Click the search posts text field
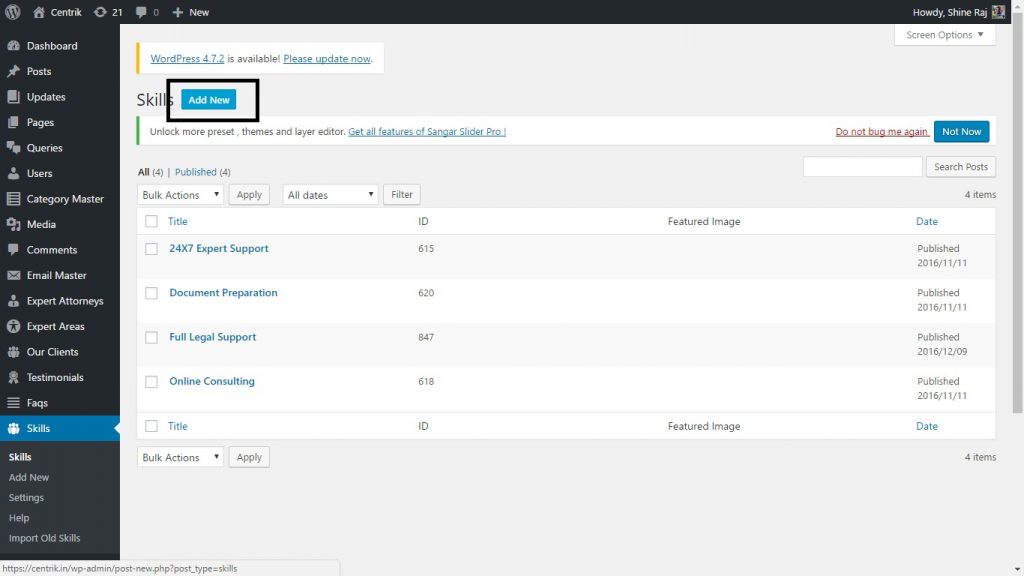This screenshot has width=1024, height=576. (x=862, y=167)
